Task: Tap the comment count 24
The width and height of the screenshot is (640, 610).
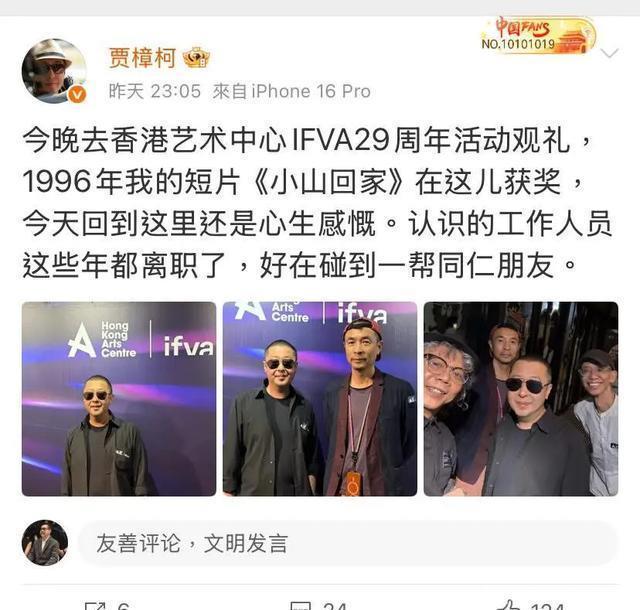Action: pyautogui.click(x=335, y=606)
